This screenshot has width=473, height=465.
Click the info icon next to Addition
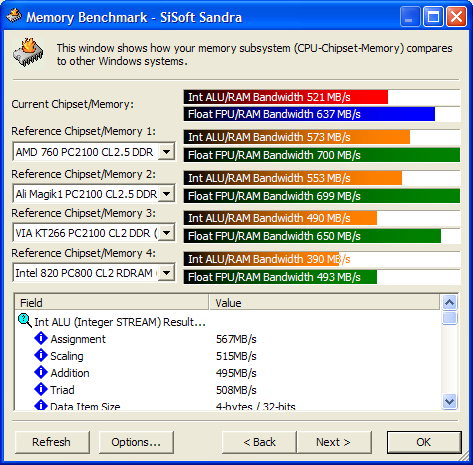41,372
